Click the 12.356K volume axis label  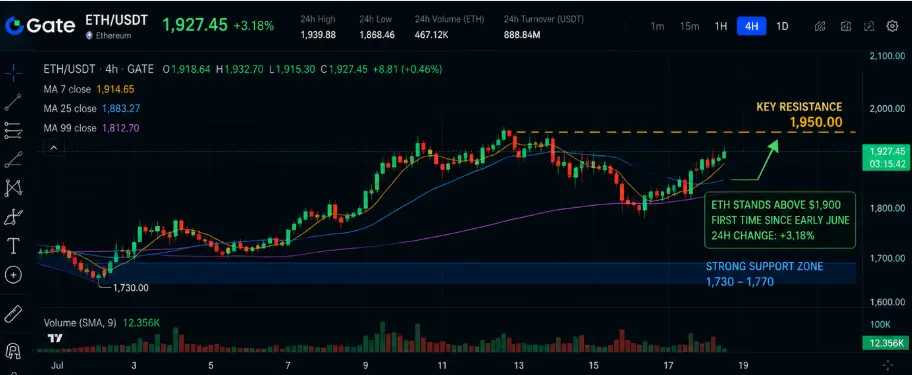(887, 344)
